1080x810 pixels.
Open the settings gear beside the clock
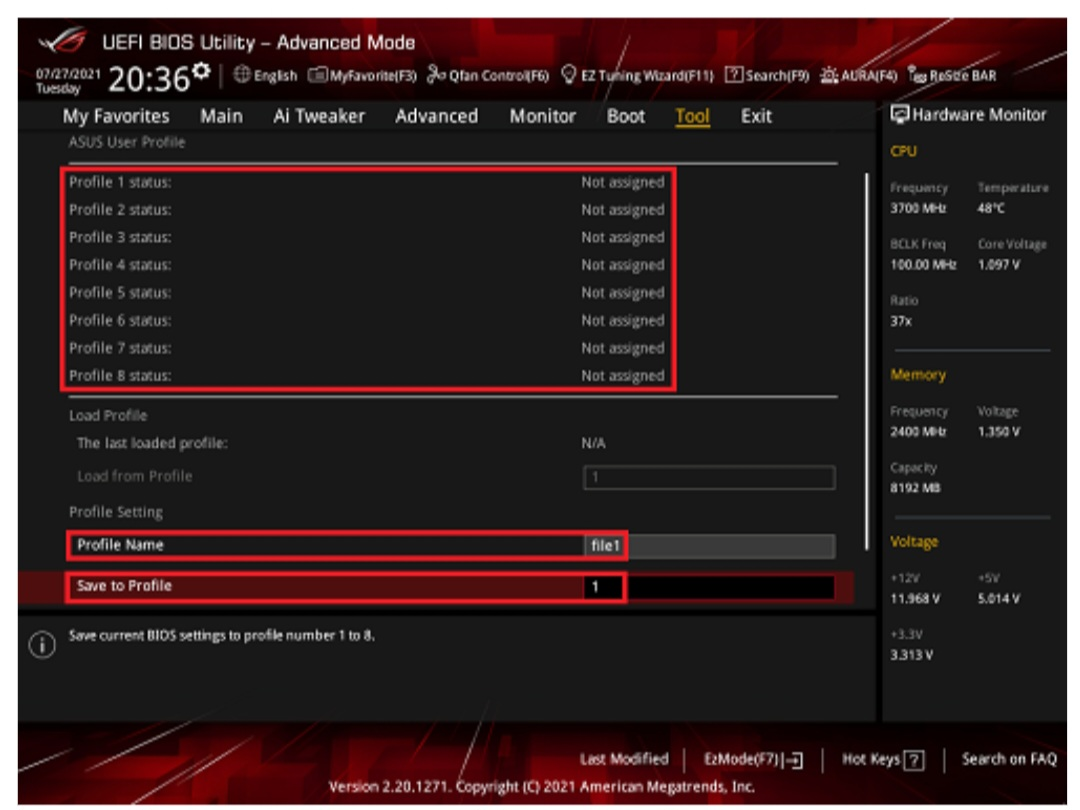click(201, 71)
